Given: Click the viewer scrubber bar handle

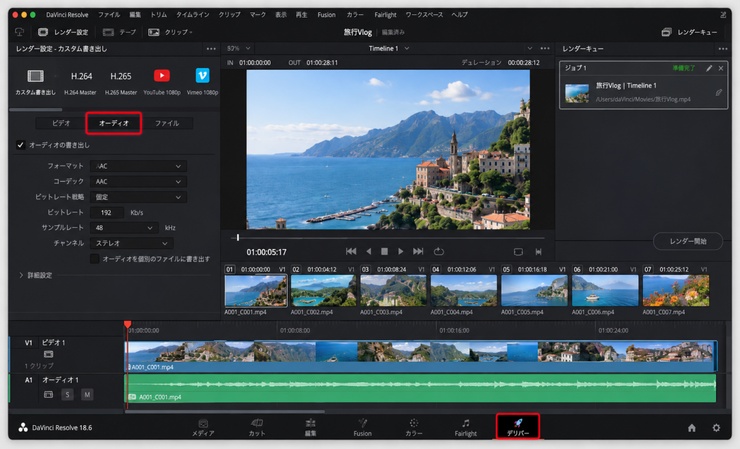Looking at the screenshot, I should click(x=238, y=237).
